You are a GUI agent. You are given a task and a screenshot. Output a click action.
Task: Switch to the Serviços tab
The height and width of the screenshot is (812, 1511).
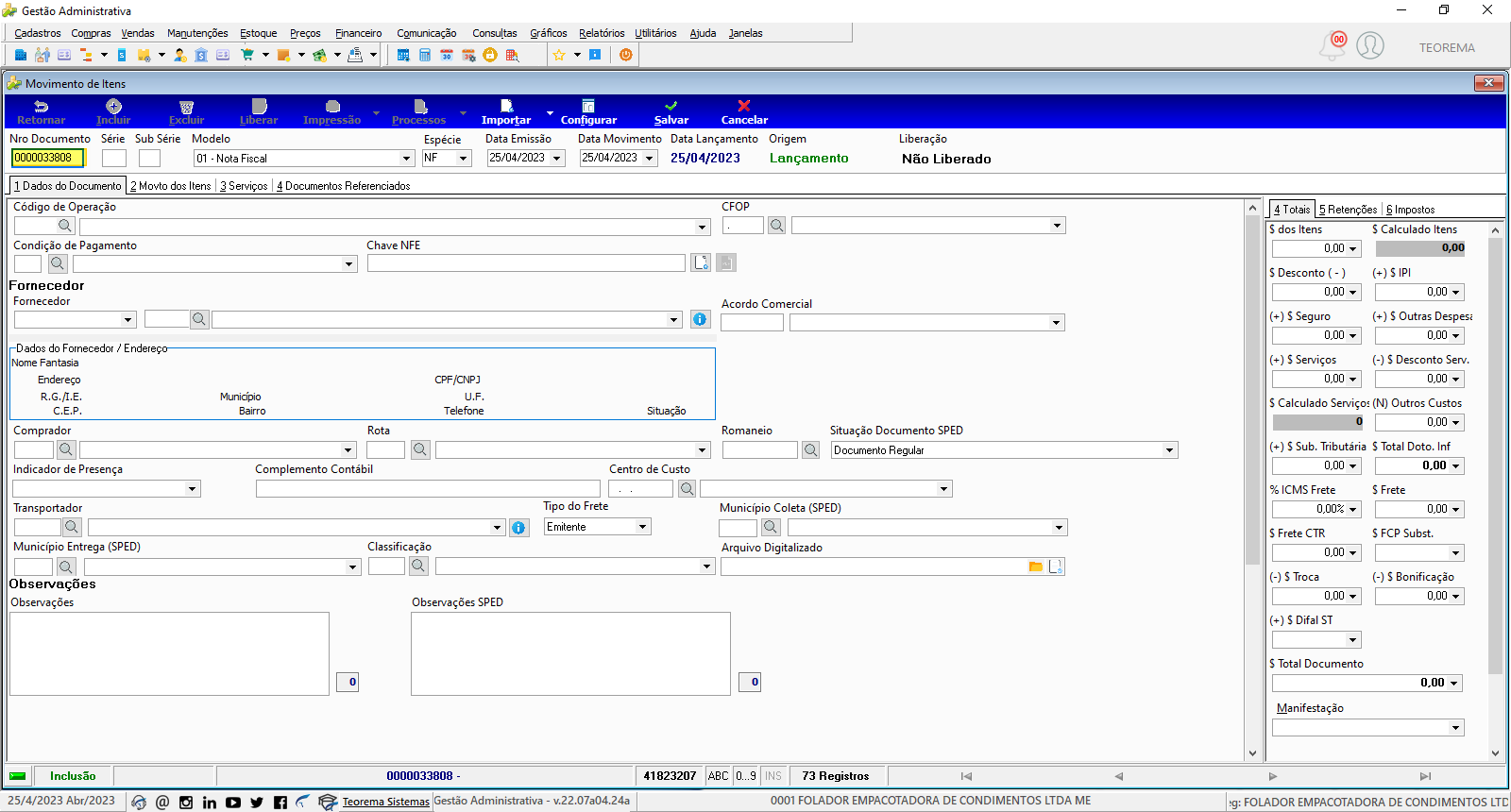(244, 186)
